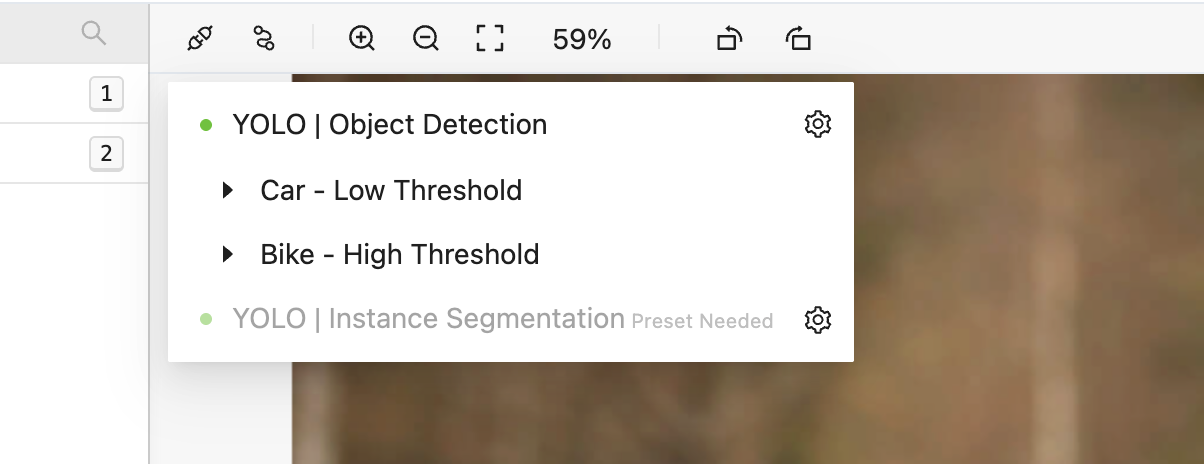Viewport: 1204px width, 464px height.
Task: Toggle faded status dot of Instance Segmentation
Action: coord(206,320)
